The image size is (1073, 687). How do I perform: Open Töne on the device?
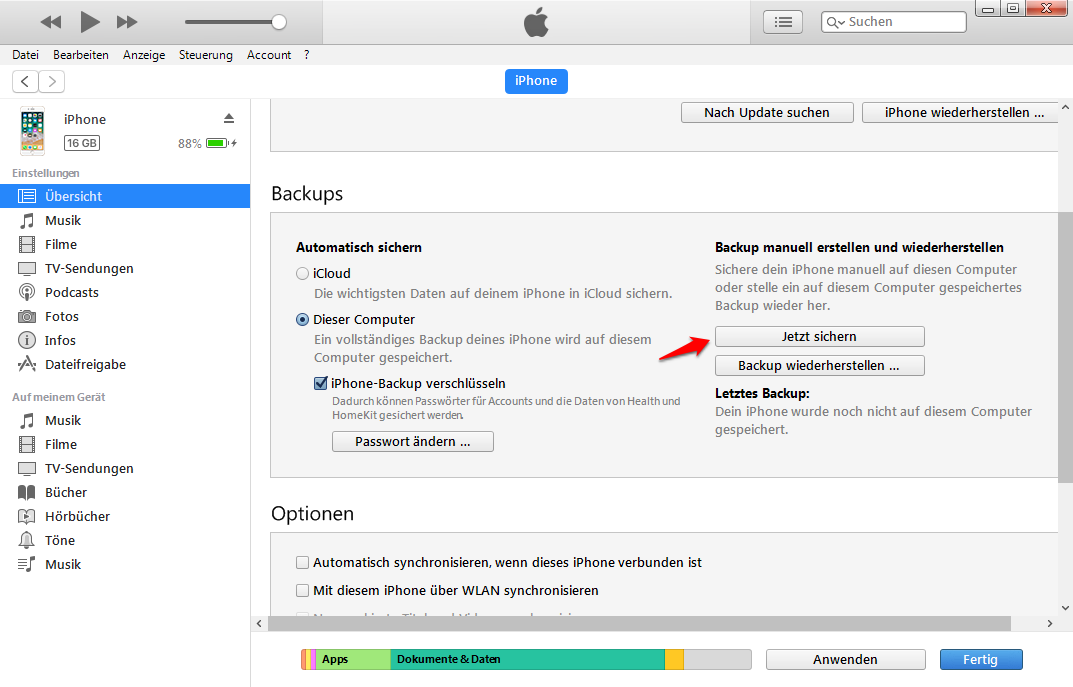click(125, 540)
